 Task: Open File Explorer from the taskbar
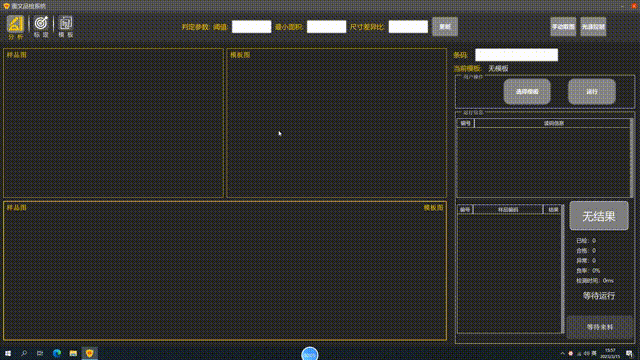[x=73, y=353]
